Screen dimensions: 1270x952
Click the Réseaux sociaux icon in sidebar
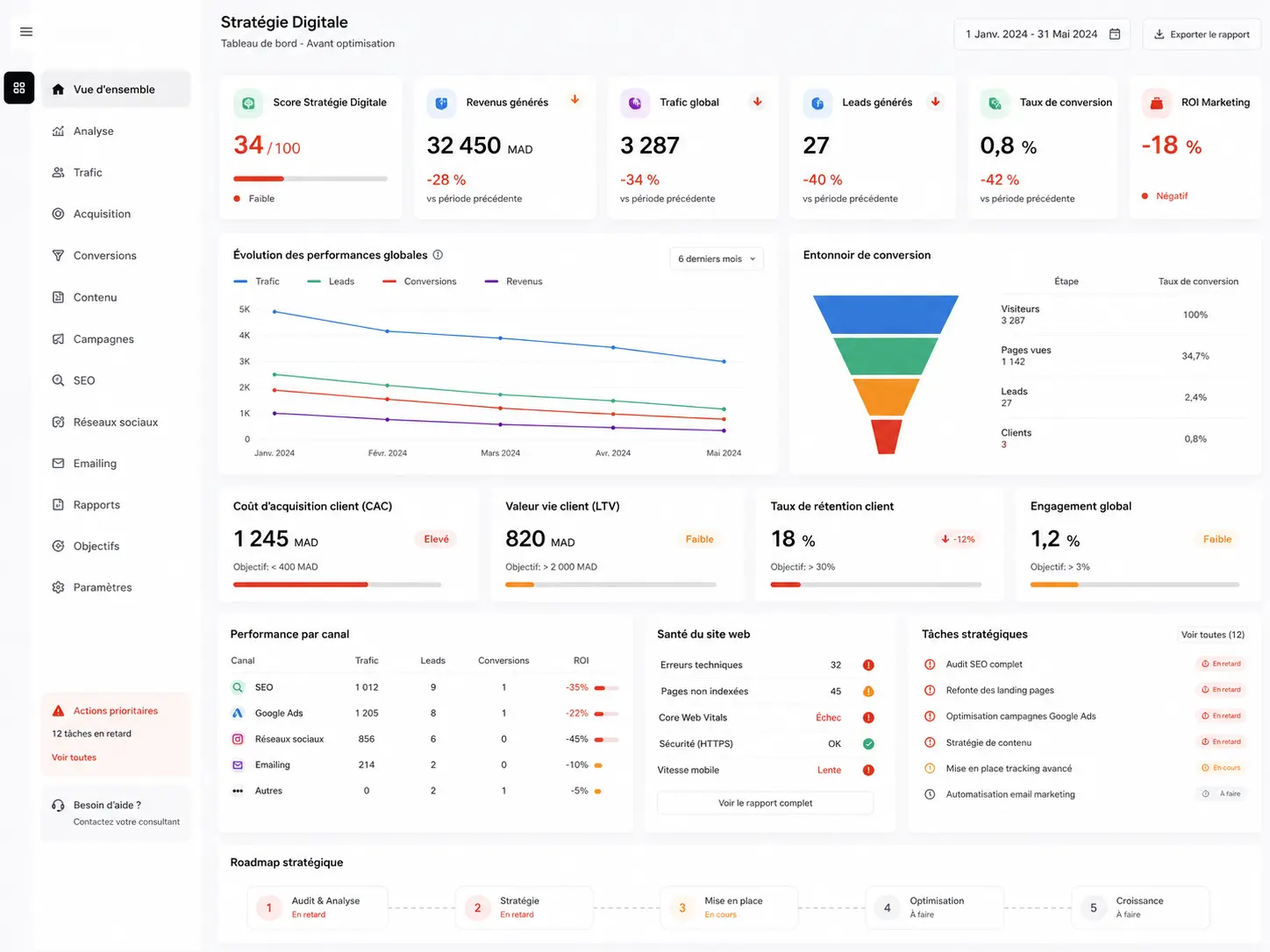pyautogui.click(x=58, y=422)
